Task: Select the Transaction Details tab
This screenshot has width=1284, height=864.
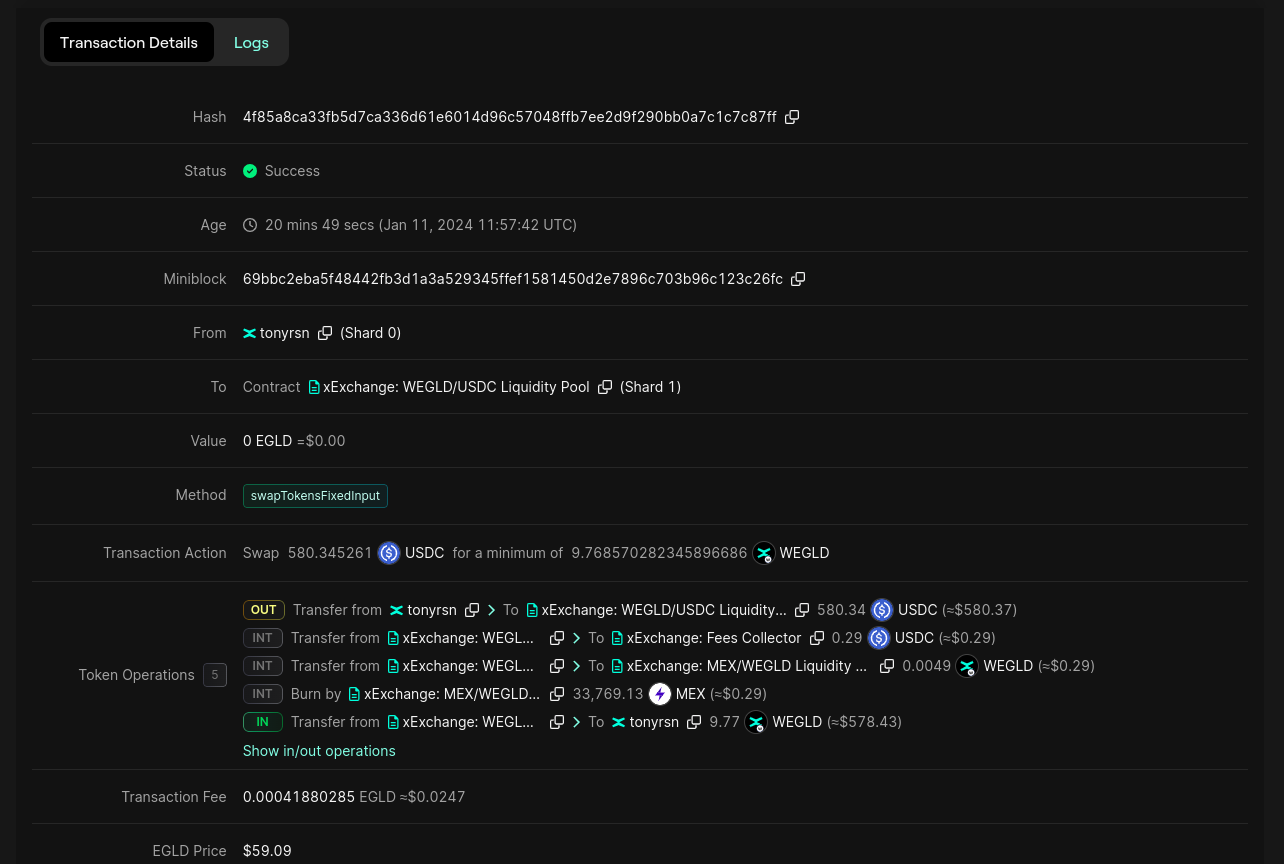Action: [x=129, y=43]
